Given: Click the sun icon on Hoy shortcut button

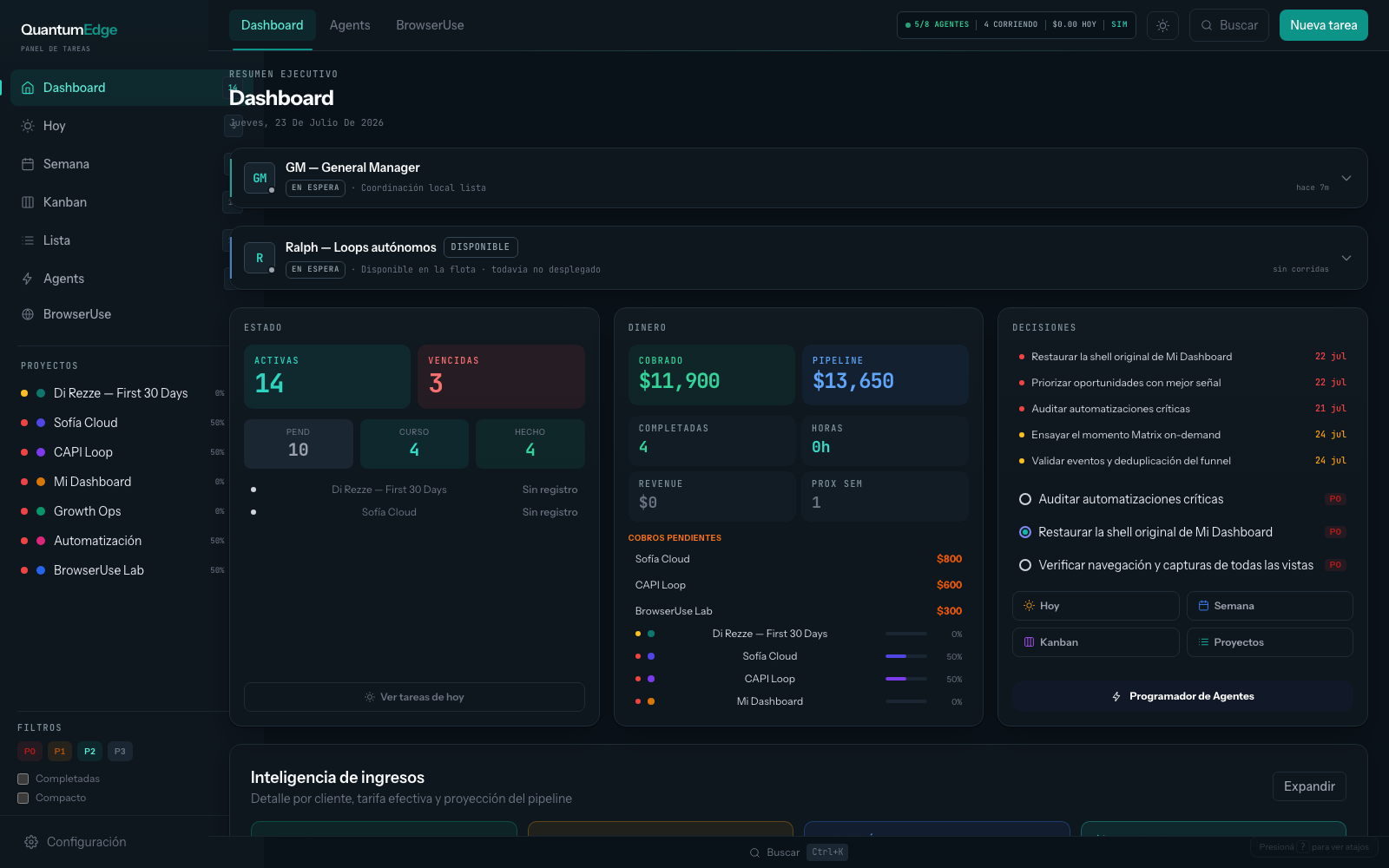Looking at the screenshot, I should pyautogui.click(x=1029, y=606).
